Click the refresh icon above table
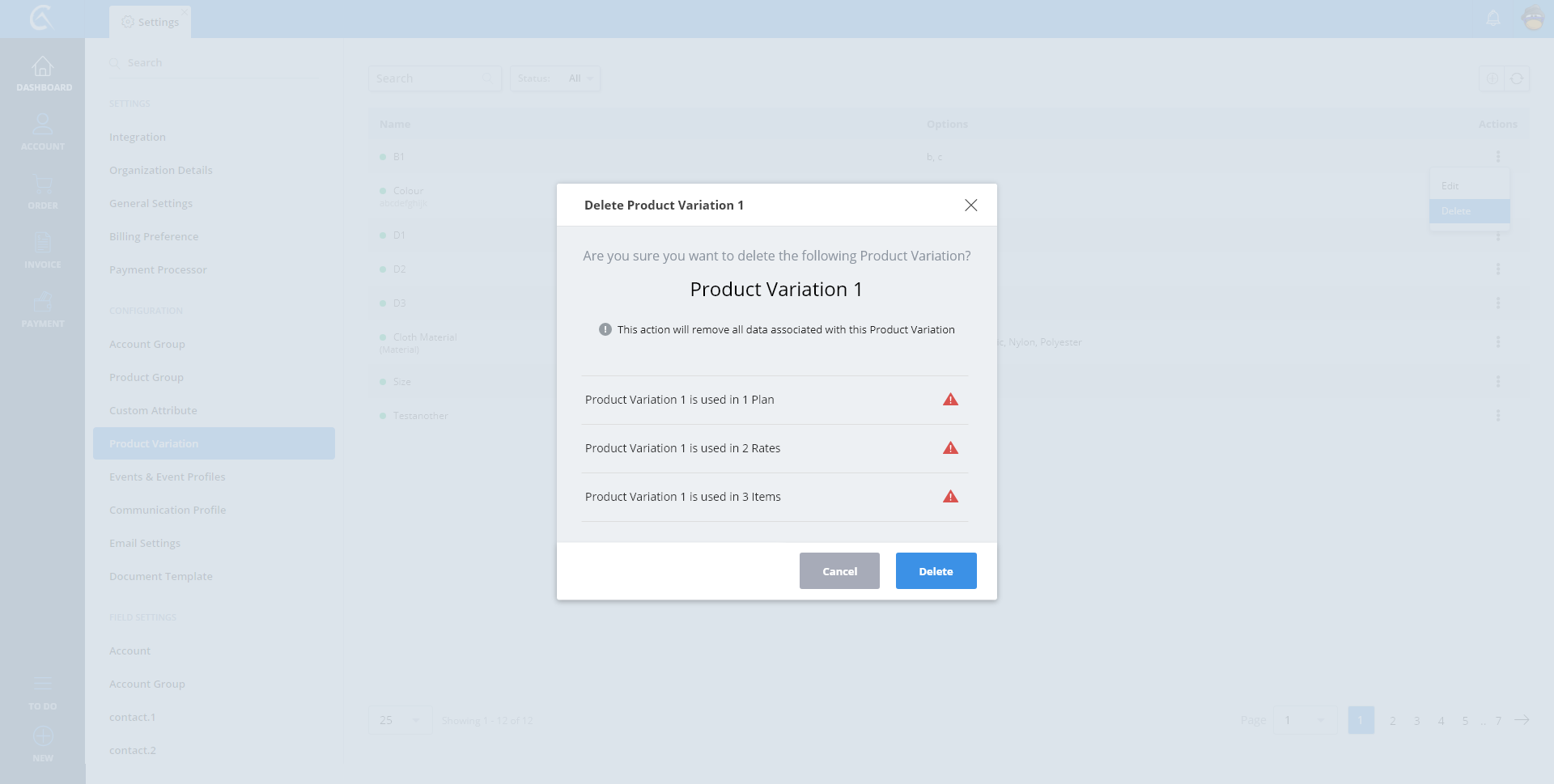The width and height of the screenshot is (1554, 784). [x=1517, y=78]
